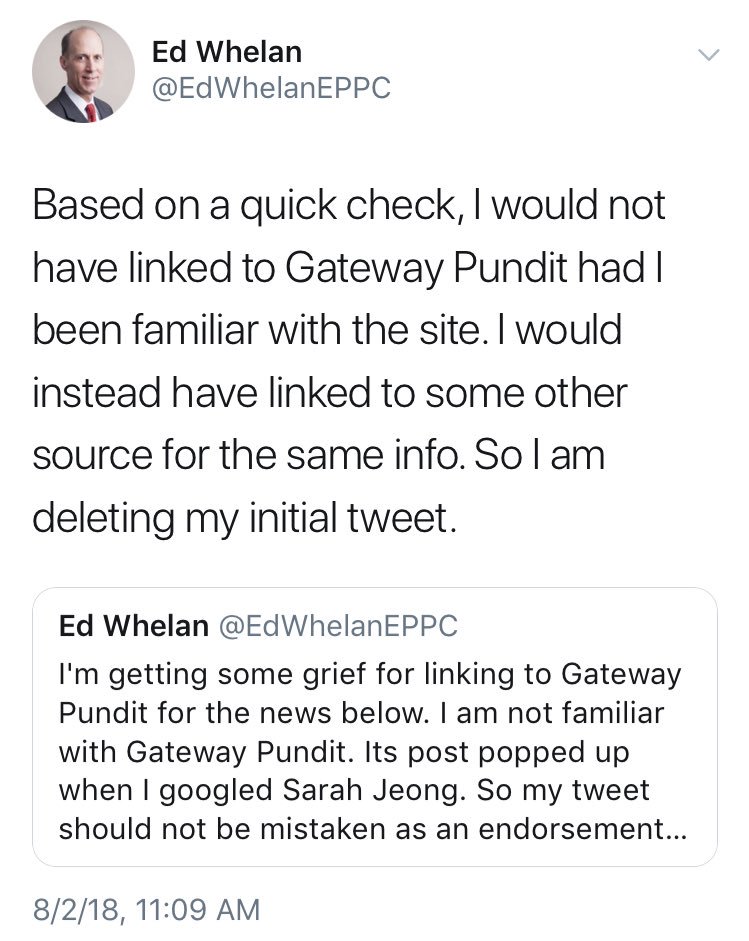Open the @EdWhelanEPPC handle under the author name

tap(269, 89)
